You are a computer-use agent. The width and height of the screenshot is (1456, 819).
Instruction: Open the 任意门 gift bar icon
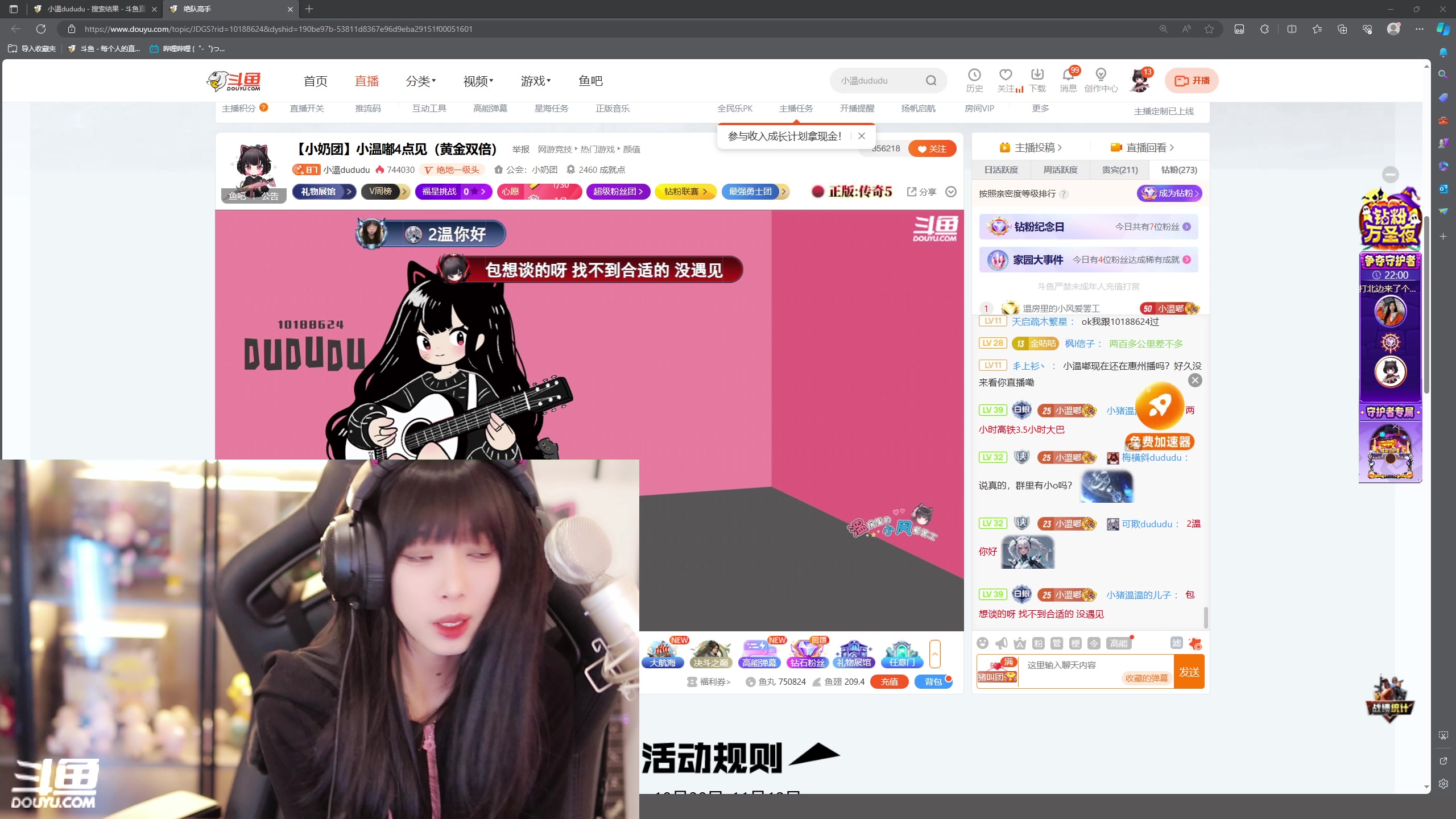[902, 653]
